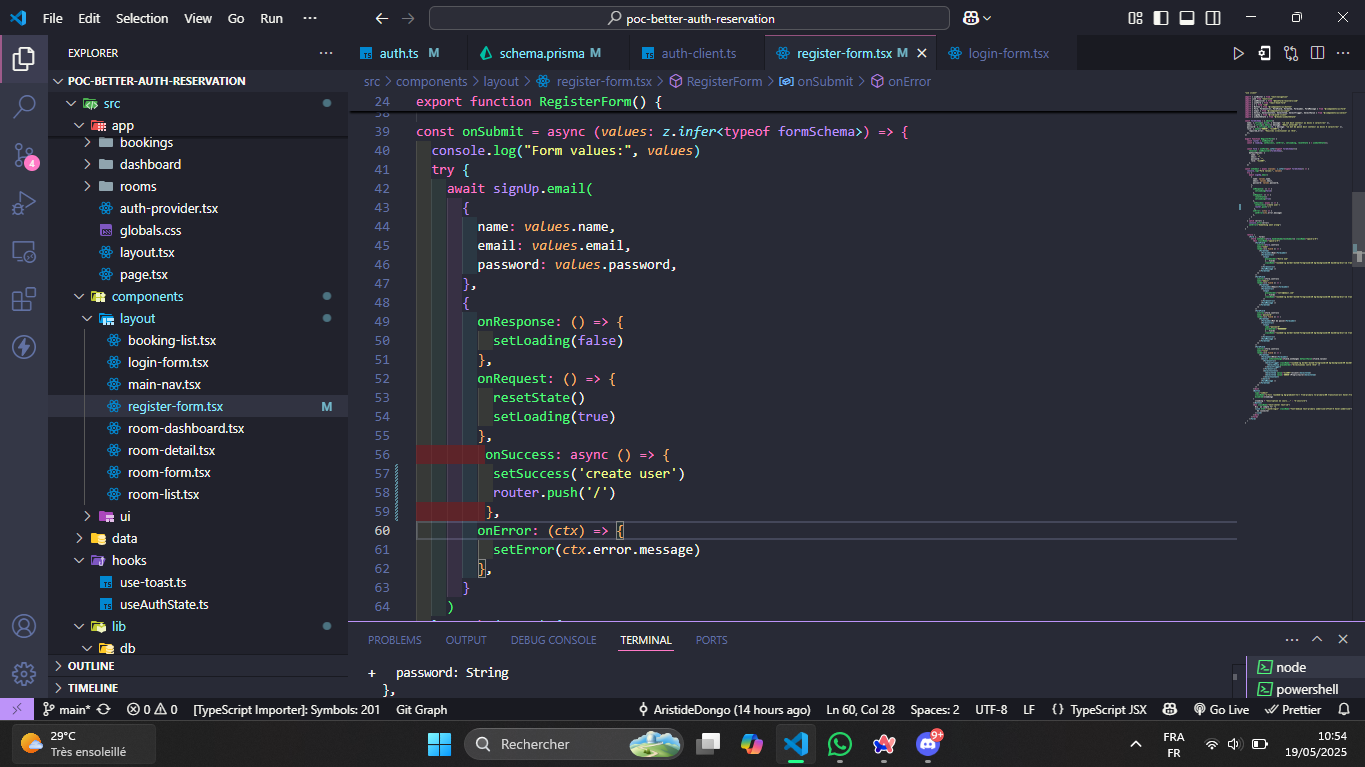Toggle the secondary side bar layout
Image resolution: width=1365 pixels, height=767 pixels.
[x=1213, y=18]
